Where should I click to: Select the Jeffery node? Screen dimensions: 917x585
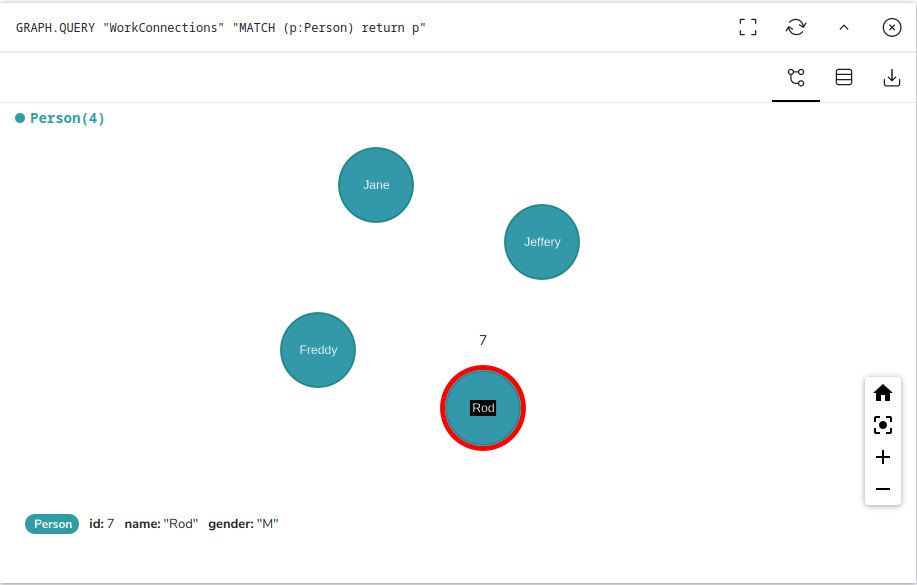click(542, 242)
